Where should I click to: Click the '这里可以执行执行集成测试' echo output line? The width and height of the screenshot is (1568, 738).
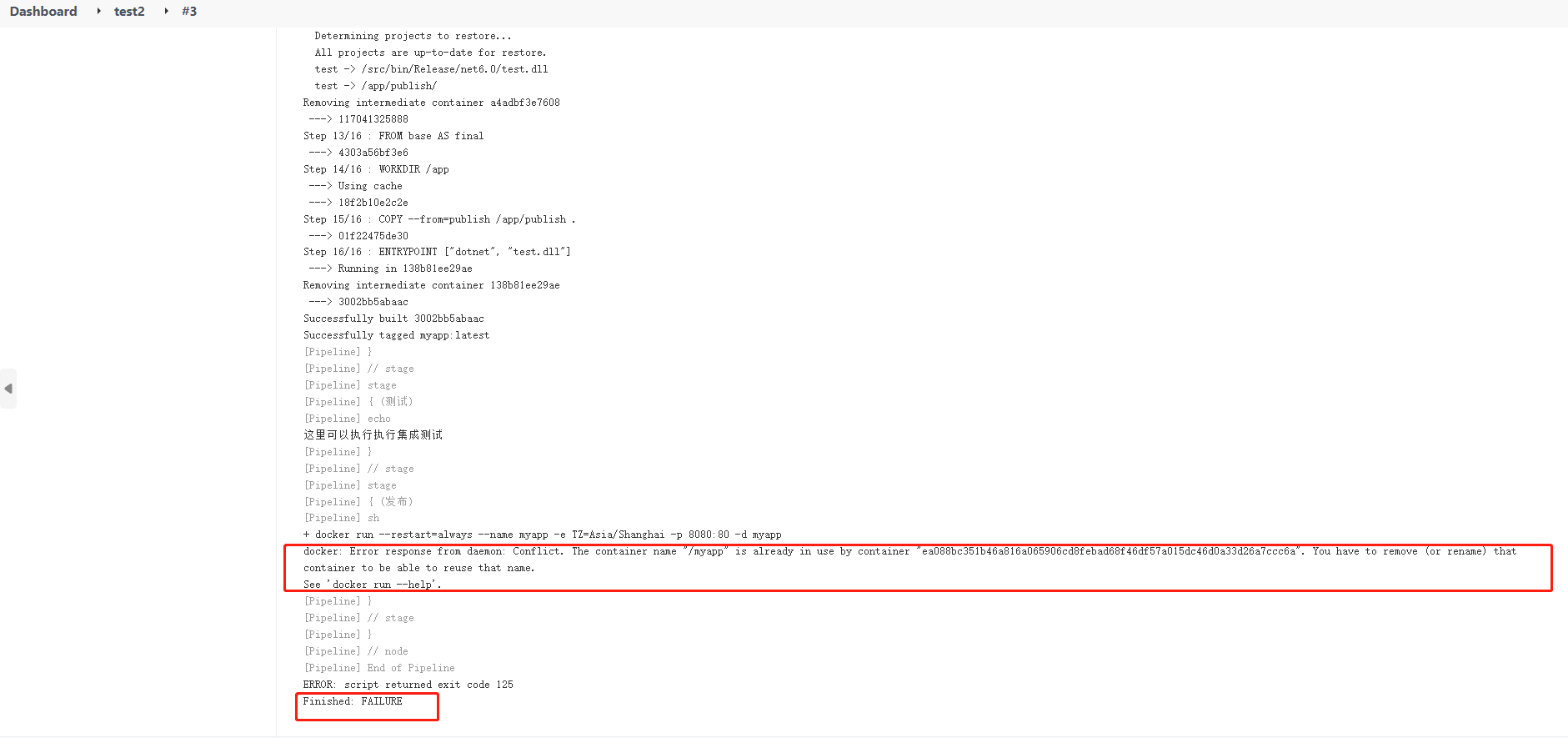pyautogui.click(x=373, y=435)
